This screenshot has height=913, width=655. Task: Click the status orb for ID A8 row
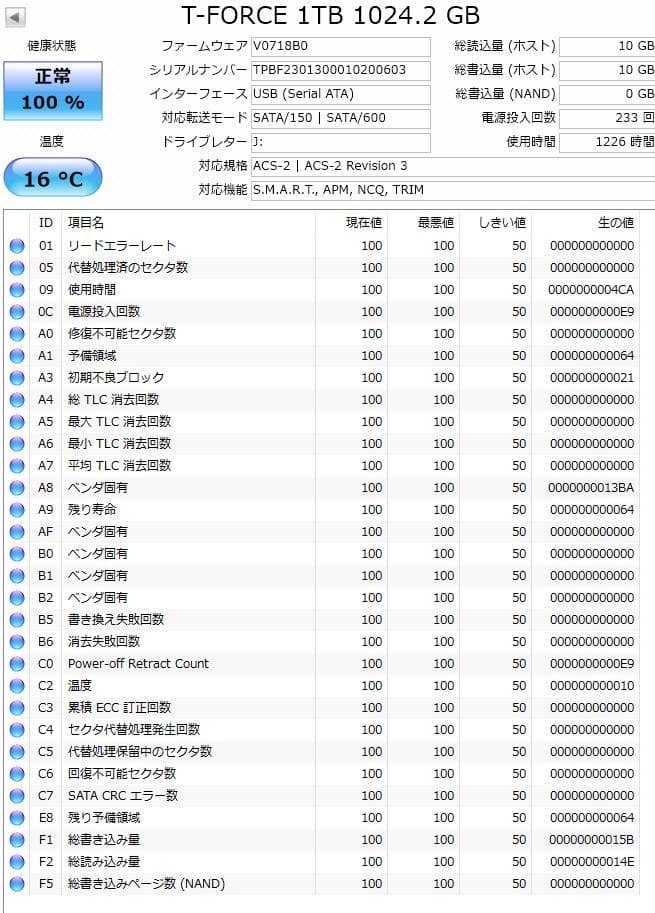(17, 488)
